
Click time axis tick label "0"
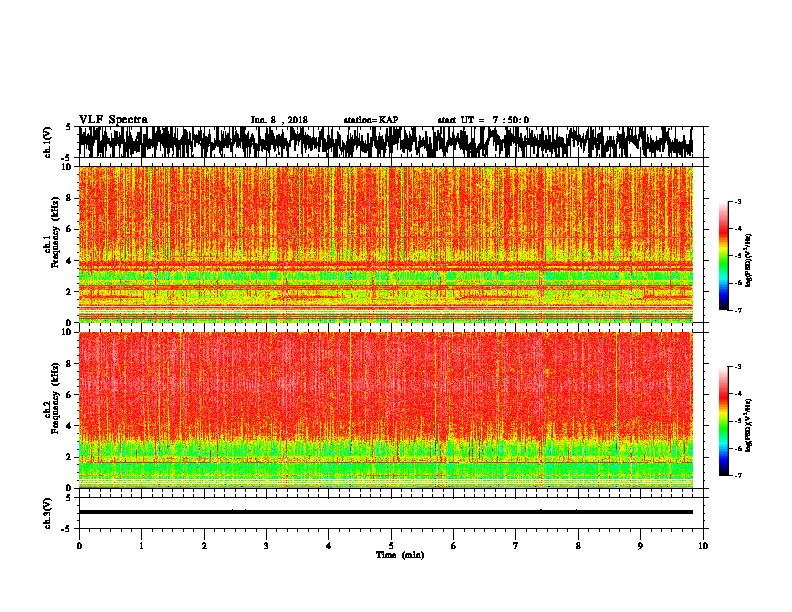[79, 546]
